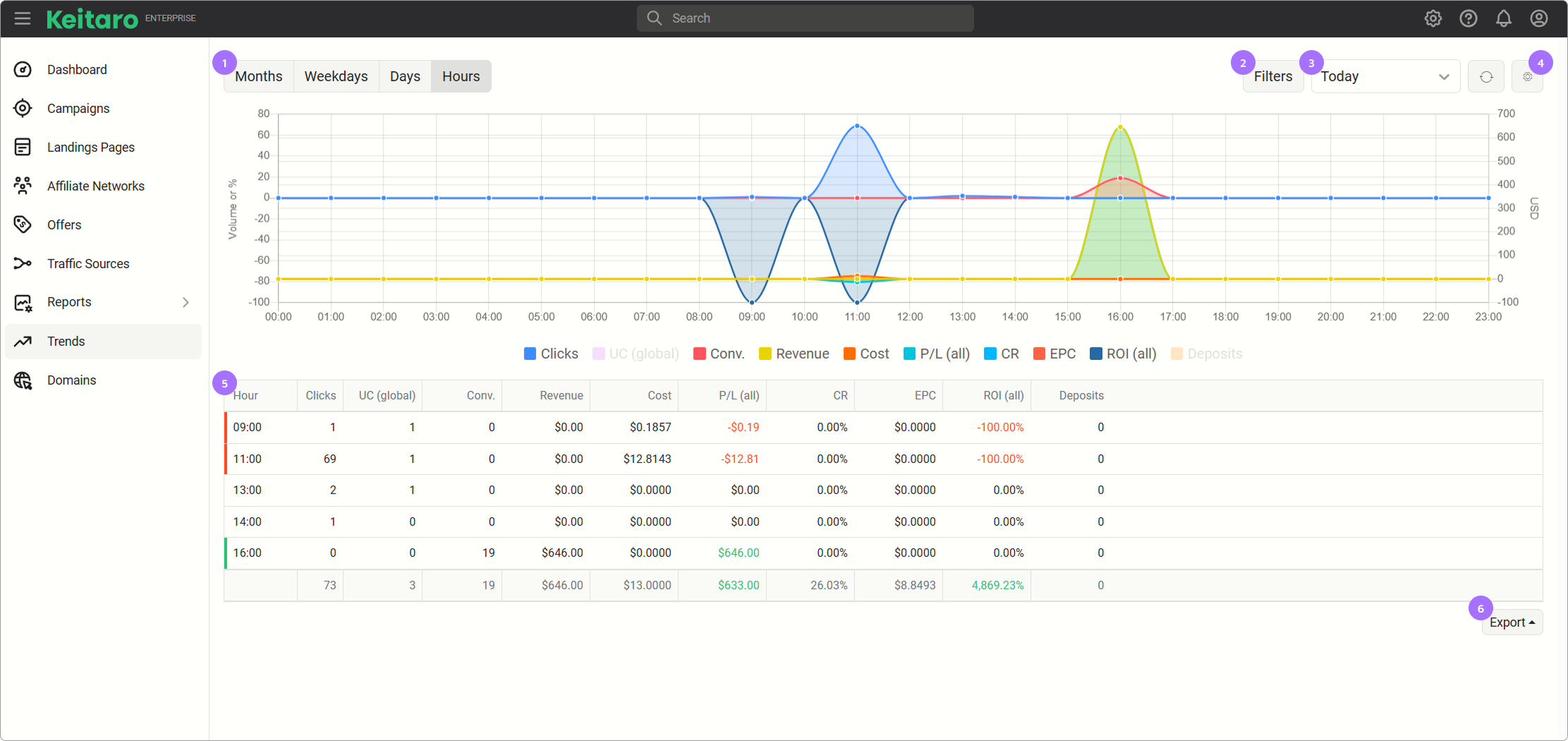The height and width of the screenshot is (741, 1568).
Task: Select the 09:00 table row
Action: (883, 428)
